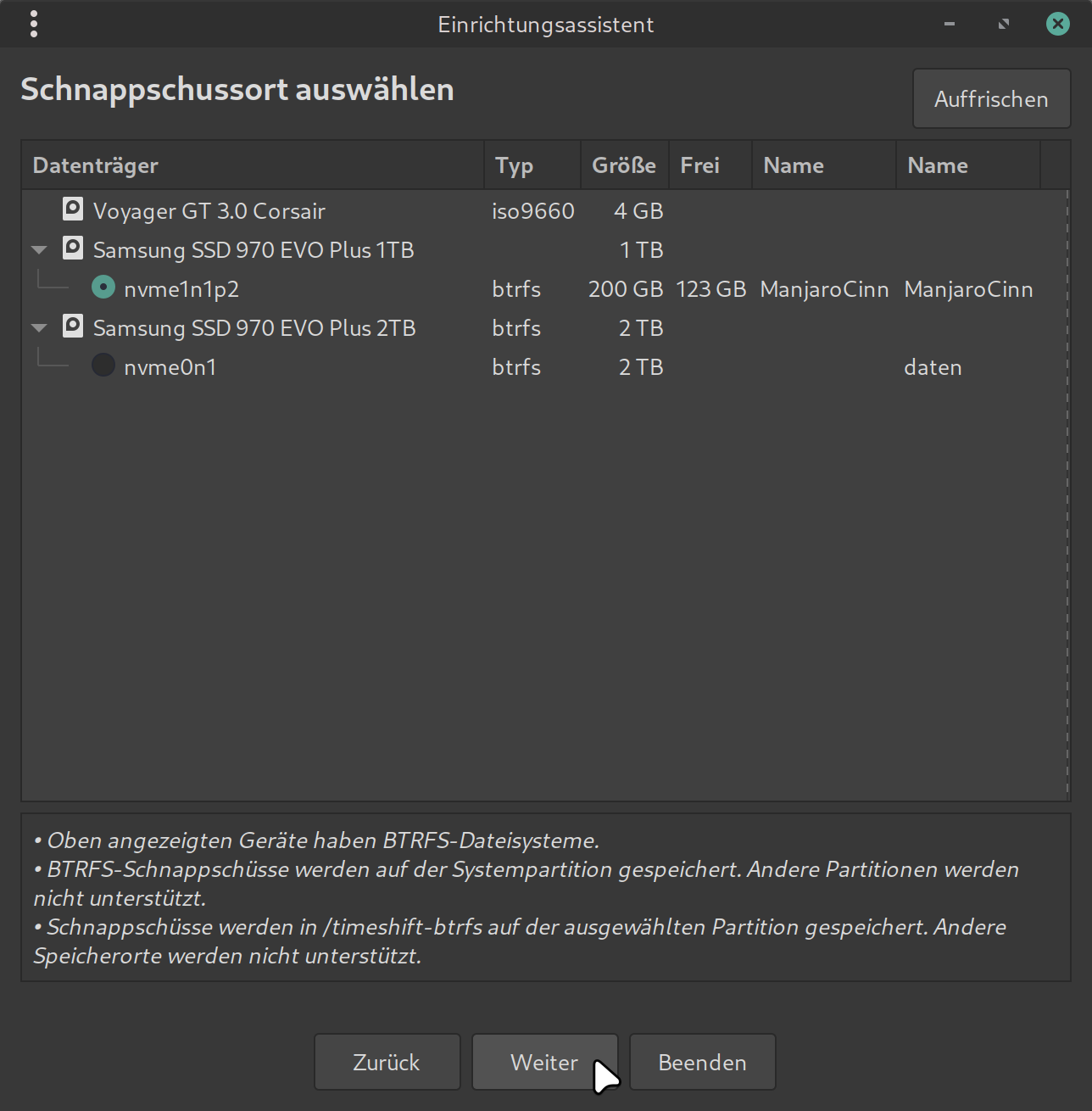Quit the wizard with Beenden

(702, 1062)
